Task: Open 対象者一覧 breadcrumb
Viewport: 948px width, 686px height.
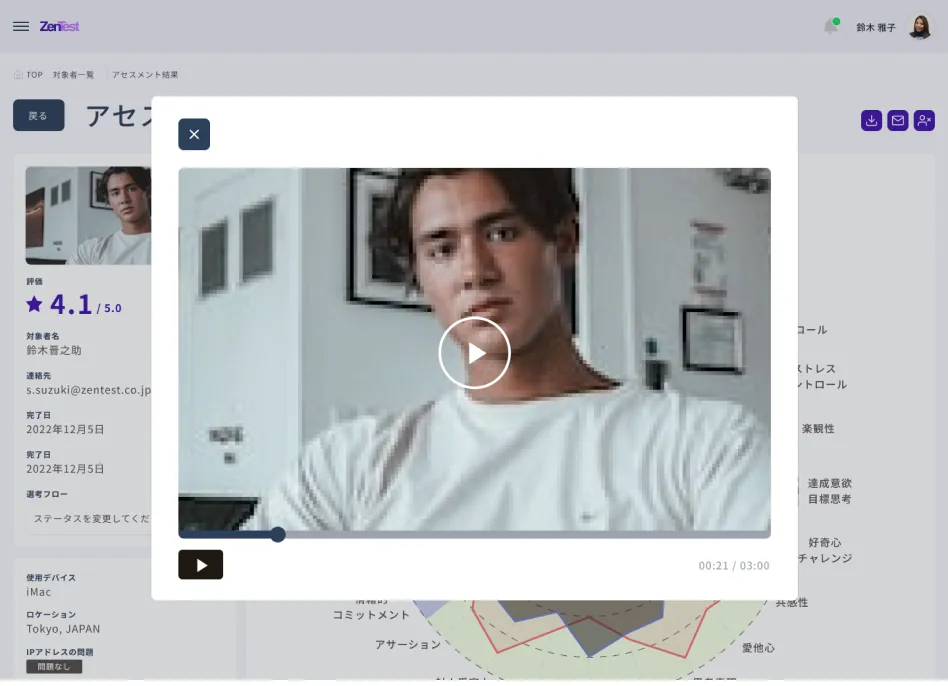Action: click(x=73, y=75)
